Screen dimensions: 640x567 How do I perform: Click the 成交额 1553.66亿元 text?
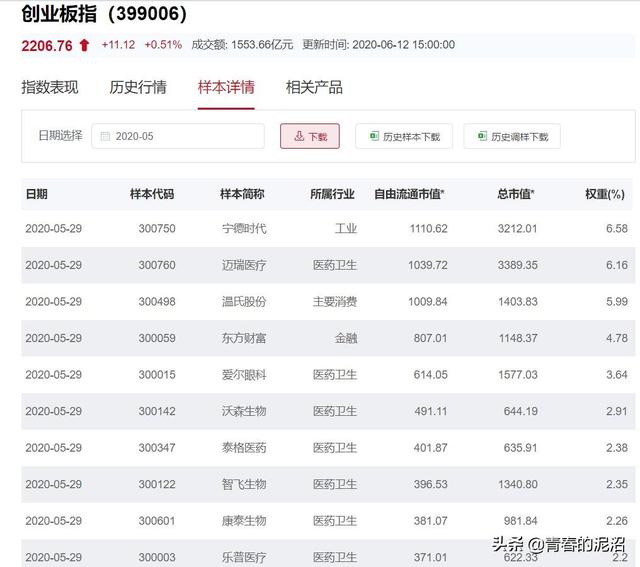[242, 44]
